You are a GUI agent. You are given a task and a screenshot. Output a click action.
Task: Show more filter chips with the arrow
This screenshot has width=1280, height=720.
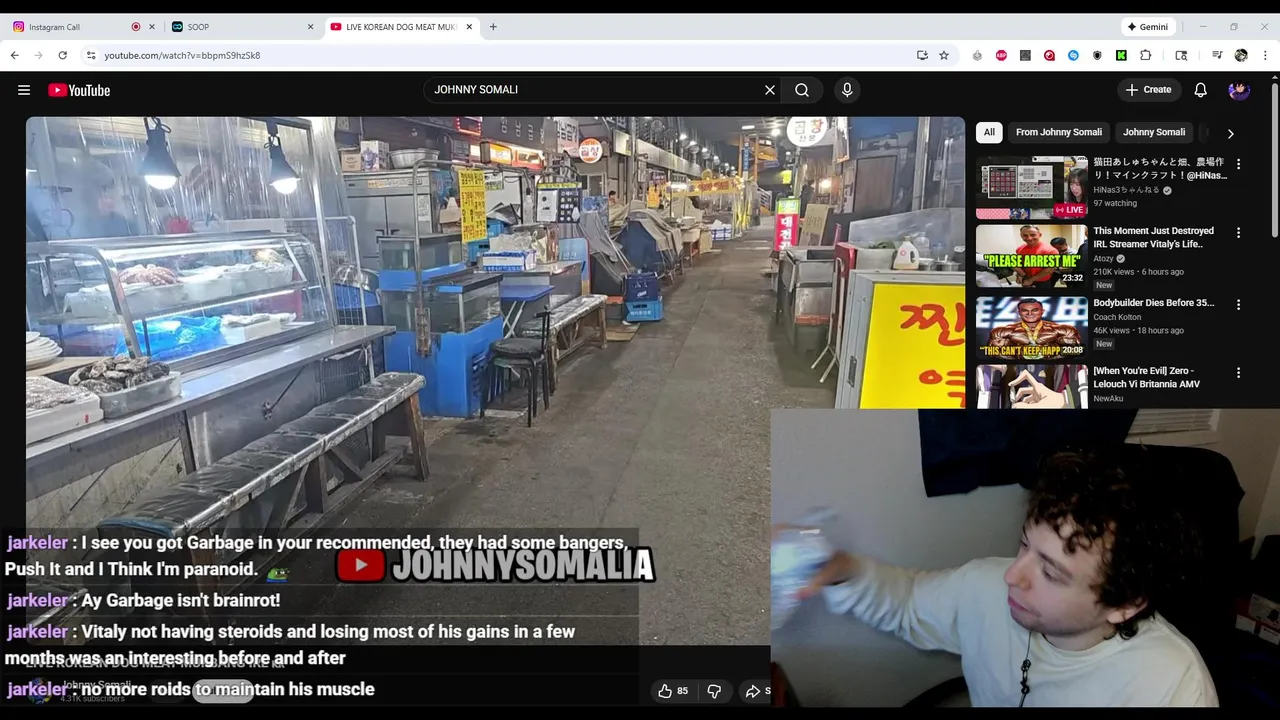tap(1230, 133)
